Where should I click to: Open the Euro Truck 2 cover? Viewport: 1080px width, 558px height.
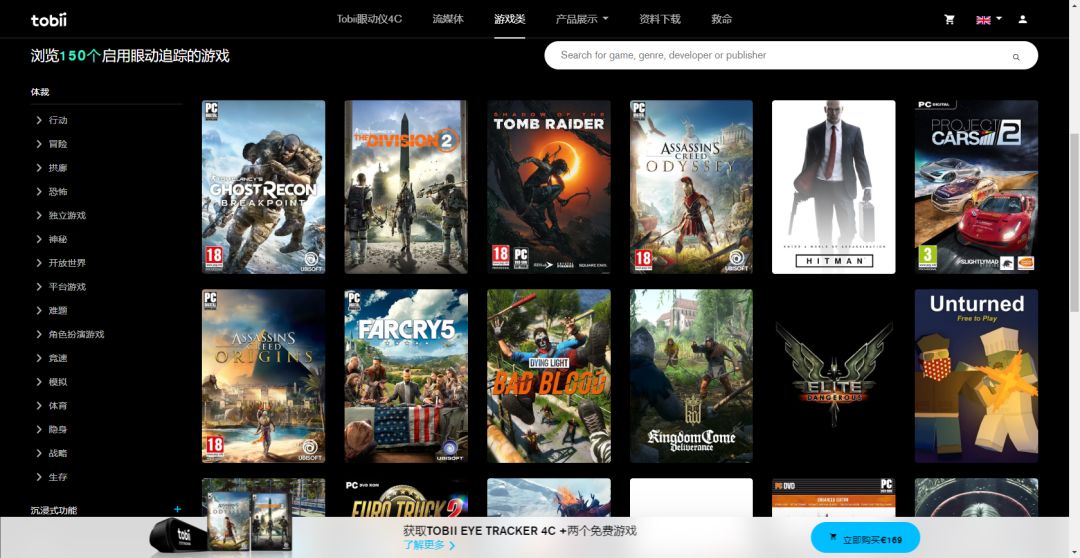406,497
